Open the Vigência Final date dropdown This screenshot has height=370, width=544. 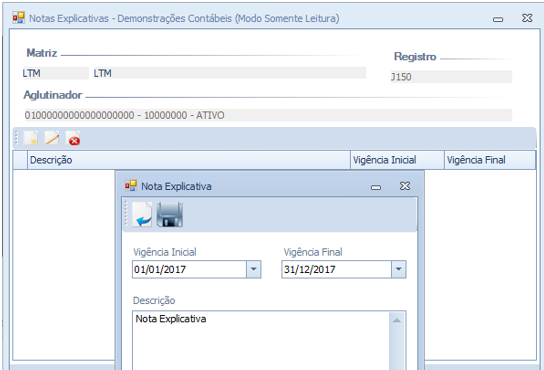(399, 269)
